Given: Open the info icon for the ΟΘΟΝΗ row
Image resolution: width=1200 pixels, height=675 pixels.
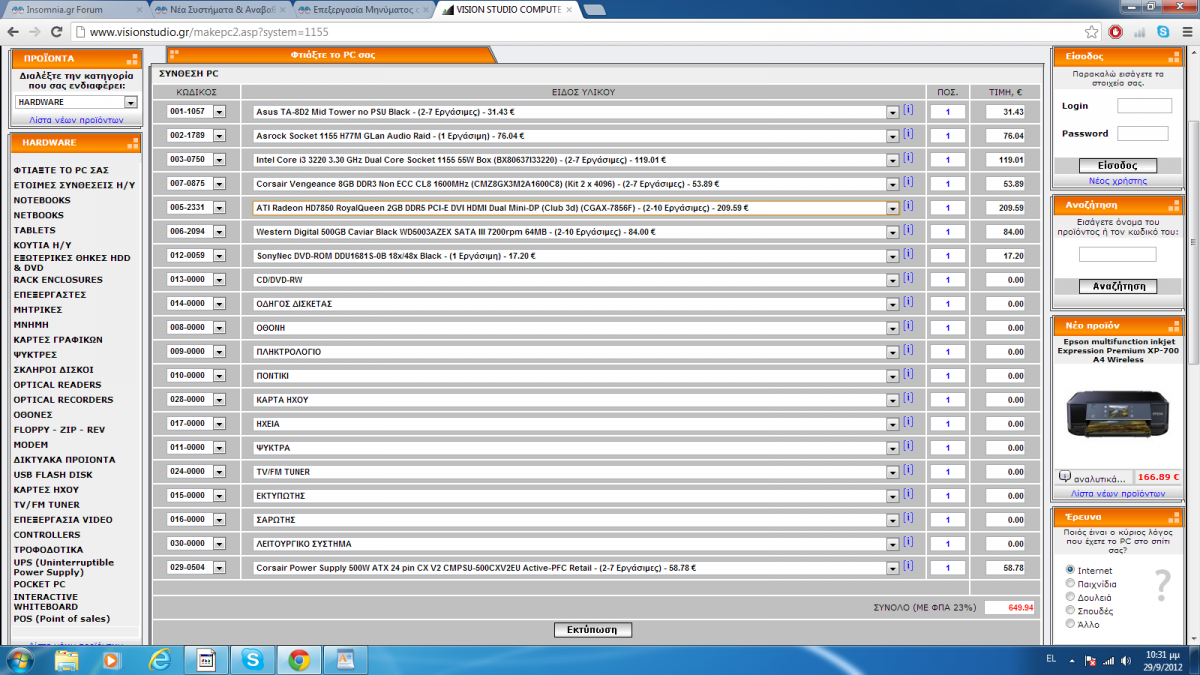Looking at the screenshot, I should (908, 326).
